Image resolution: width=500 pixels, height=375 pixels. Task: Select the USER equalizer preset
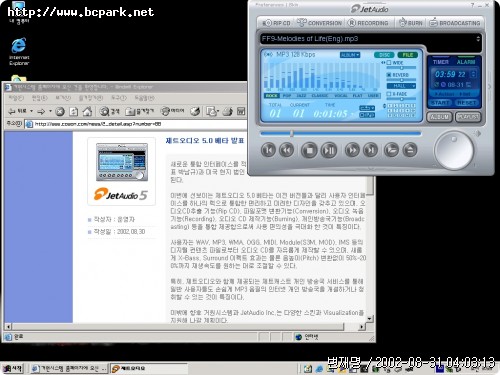[x=373, y=96]
